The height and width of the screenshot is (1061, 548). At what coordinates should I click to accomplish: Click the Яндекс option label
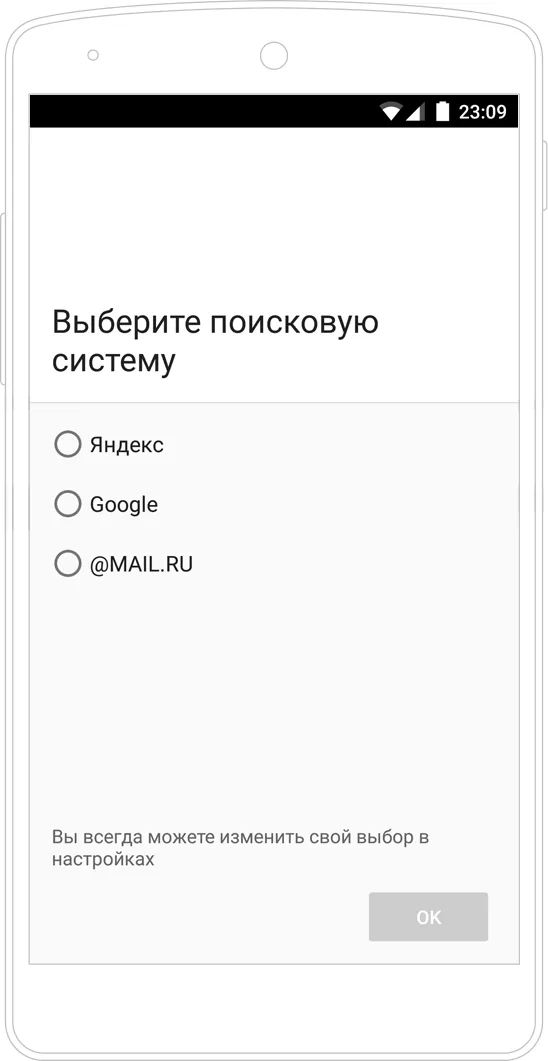click(x=127, y=445)
